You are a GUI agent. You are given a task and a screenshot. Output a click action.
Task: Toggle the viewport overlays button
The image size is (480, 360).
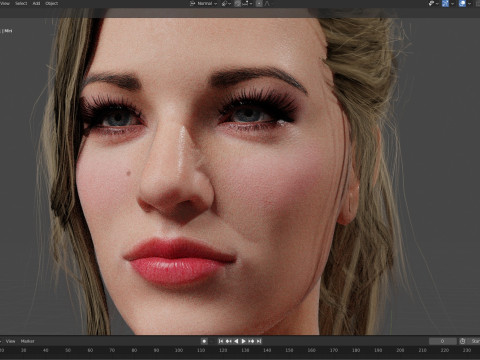(462, 3)
